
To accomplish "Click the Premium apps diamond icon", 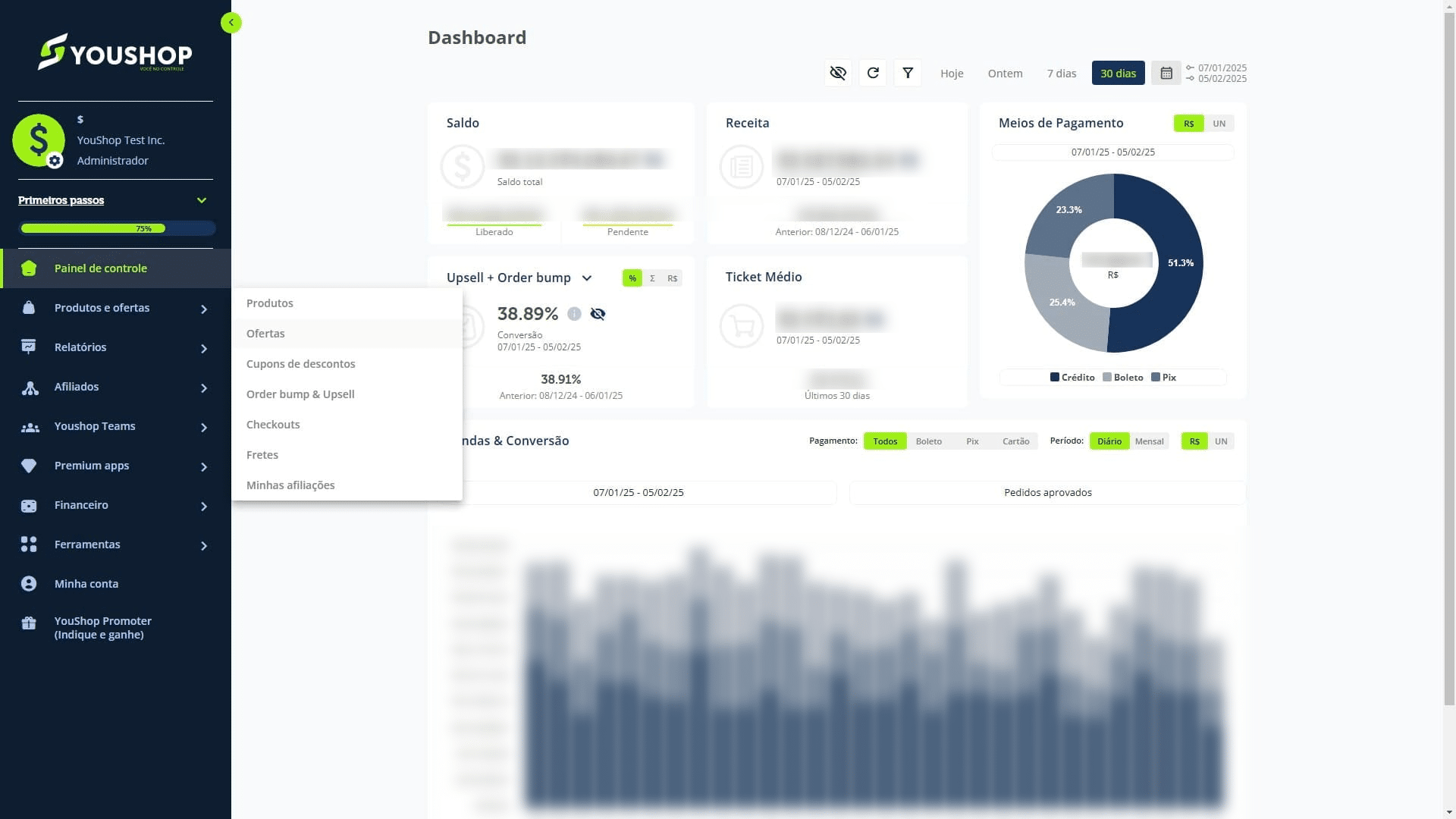I will [x=29, y=466].
